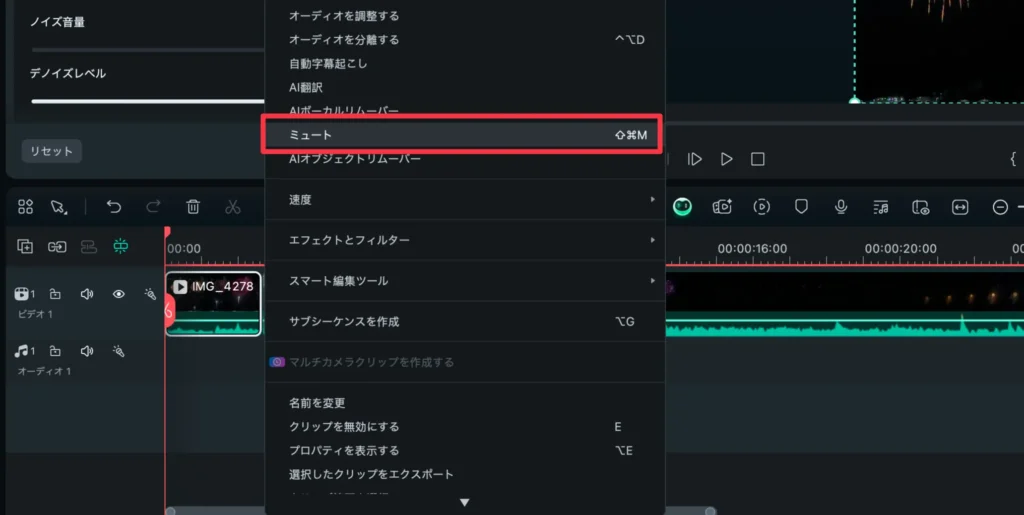Click the green AI assistant icon

pos(682,207)
